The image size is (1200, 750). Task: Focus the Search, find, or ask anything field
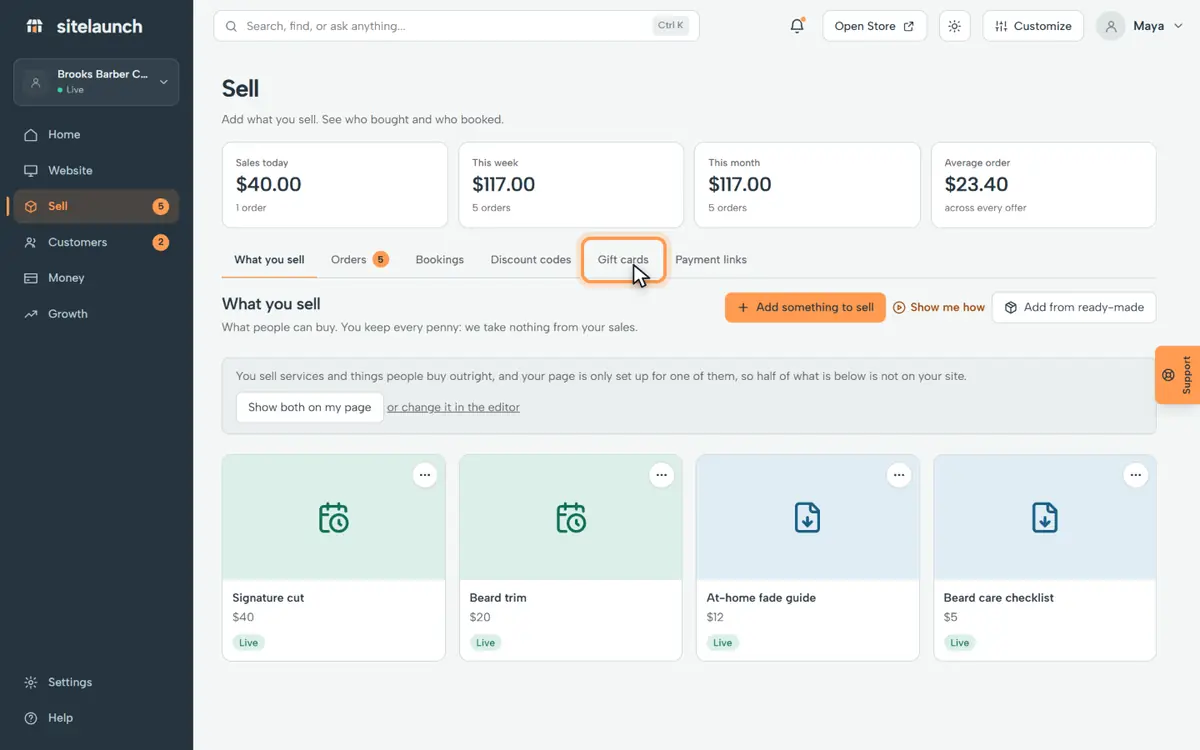tap(456, 26)
